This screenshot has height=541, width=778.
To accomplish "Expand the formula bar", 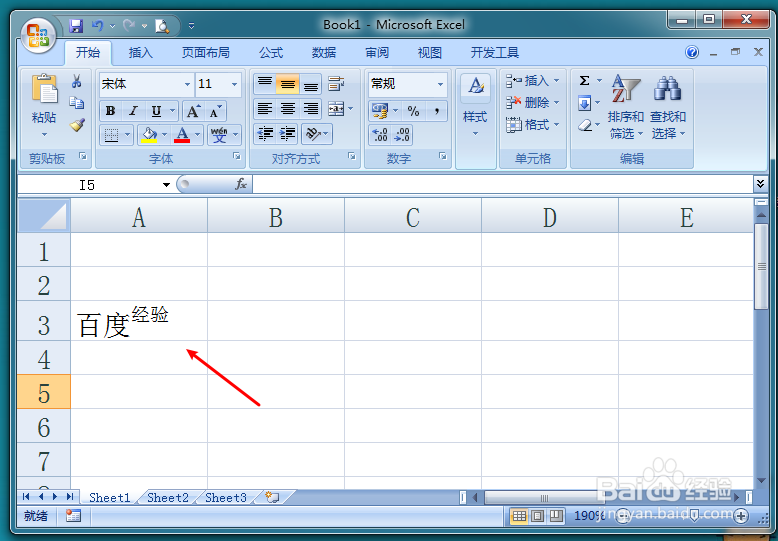I will pyautogui.click(x=760, y=184).
